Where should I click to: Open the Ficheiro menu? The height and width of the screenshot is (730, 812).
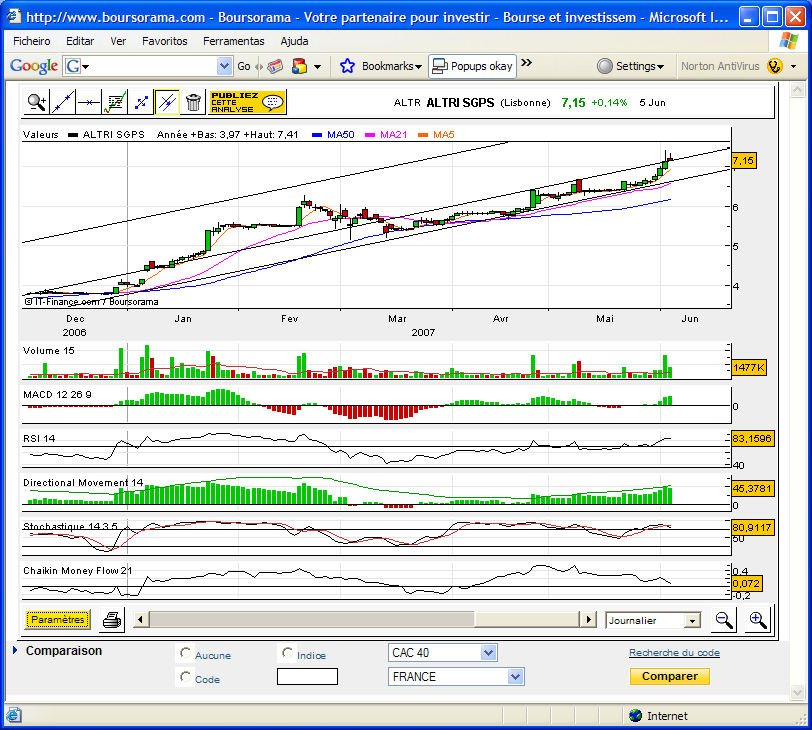coord(32,41)
